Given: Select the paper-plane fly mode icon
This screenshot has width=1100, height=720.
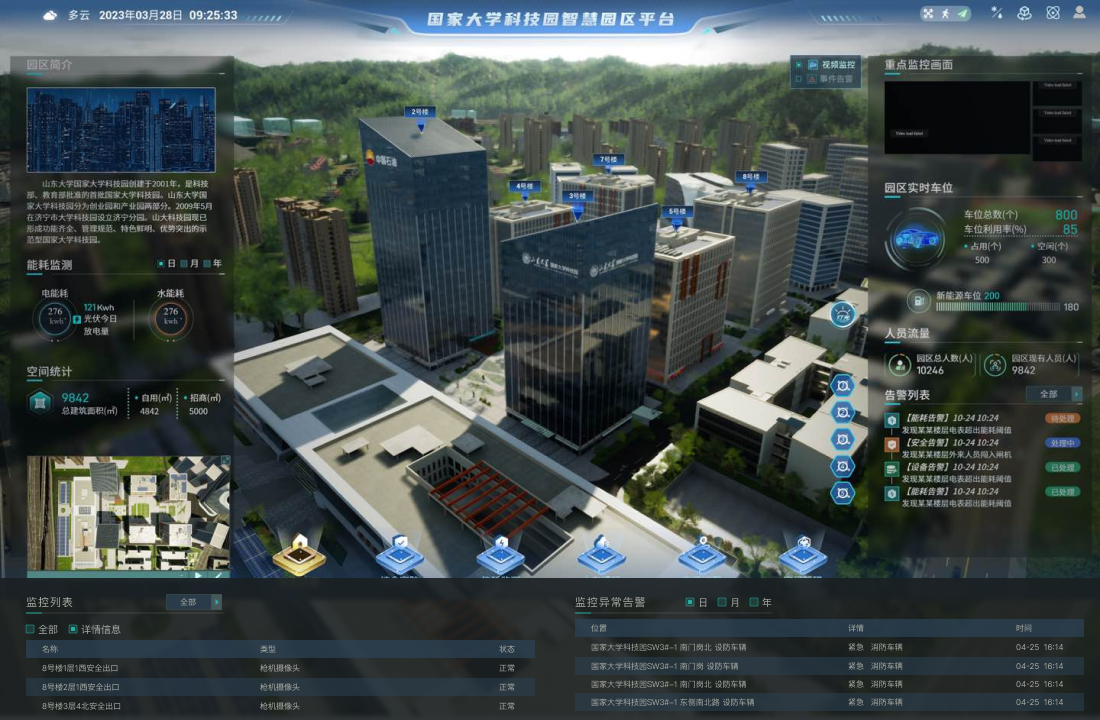Looking at the screenshot, I should pos(962,14).
